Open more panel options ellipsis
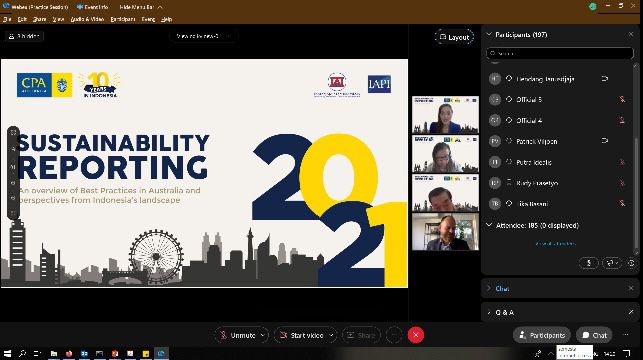643x360 pixels. click(626, 335)
